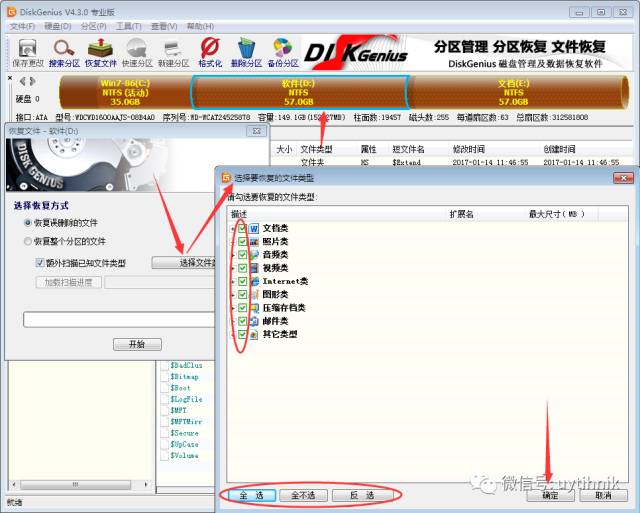Click the globe icon beside Internet类
The width and height of the screenshot is (640, 513).
point(254,281)
